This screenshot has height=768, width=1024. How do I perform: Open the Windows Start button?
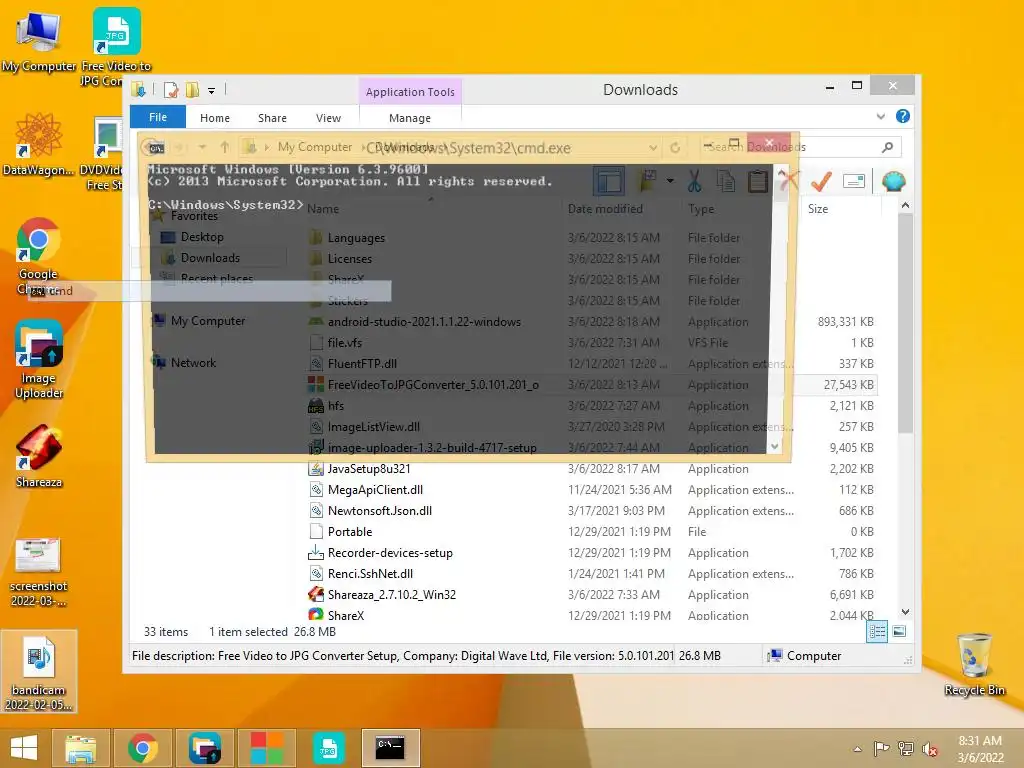tap(24, 748)
